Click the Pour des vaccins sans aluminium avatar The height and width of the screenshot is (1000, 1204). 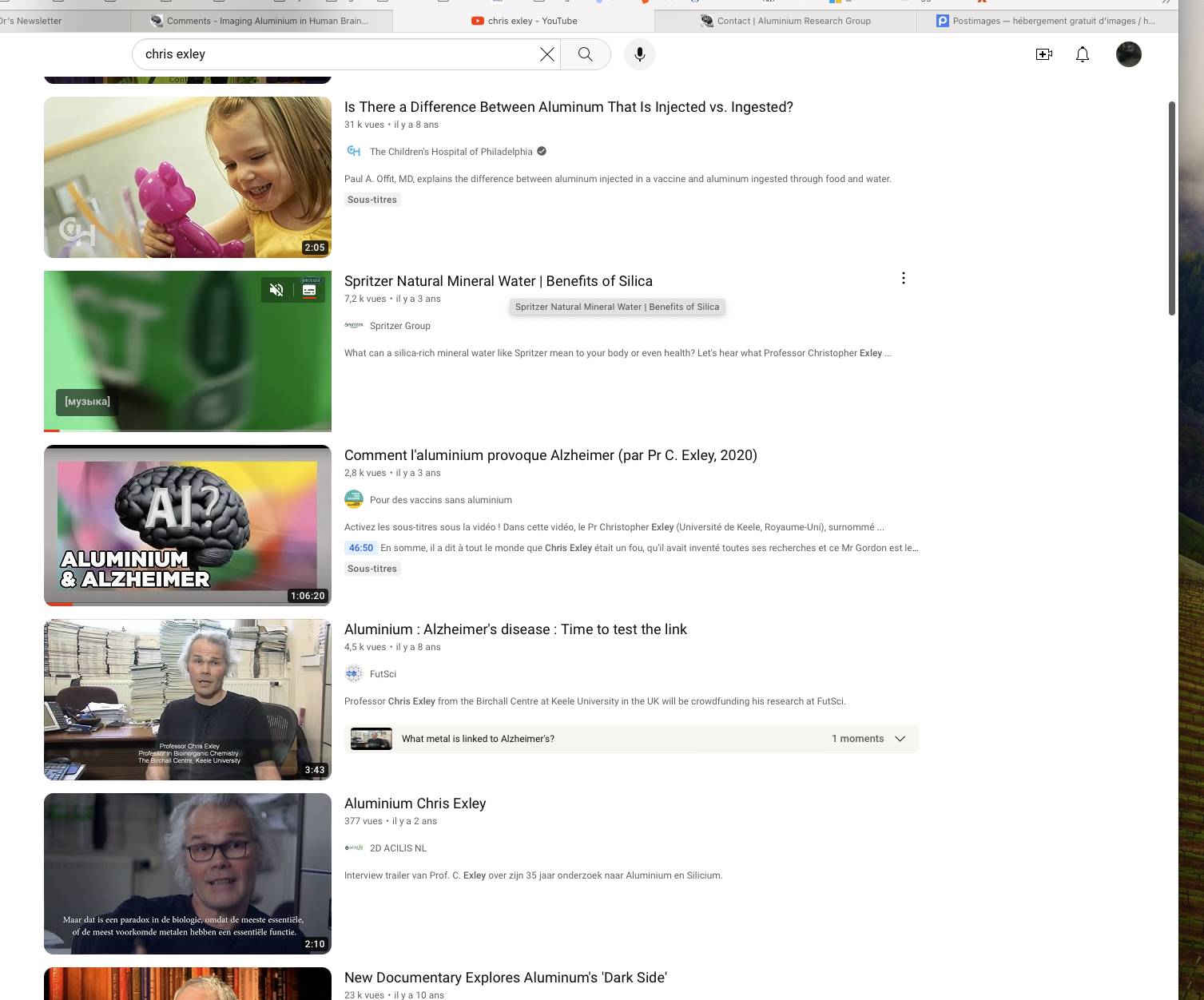click(x=354, y=499)
